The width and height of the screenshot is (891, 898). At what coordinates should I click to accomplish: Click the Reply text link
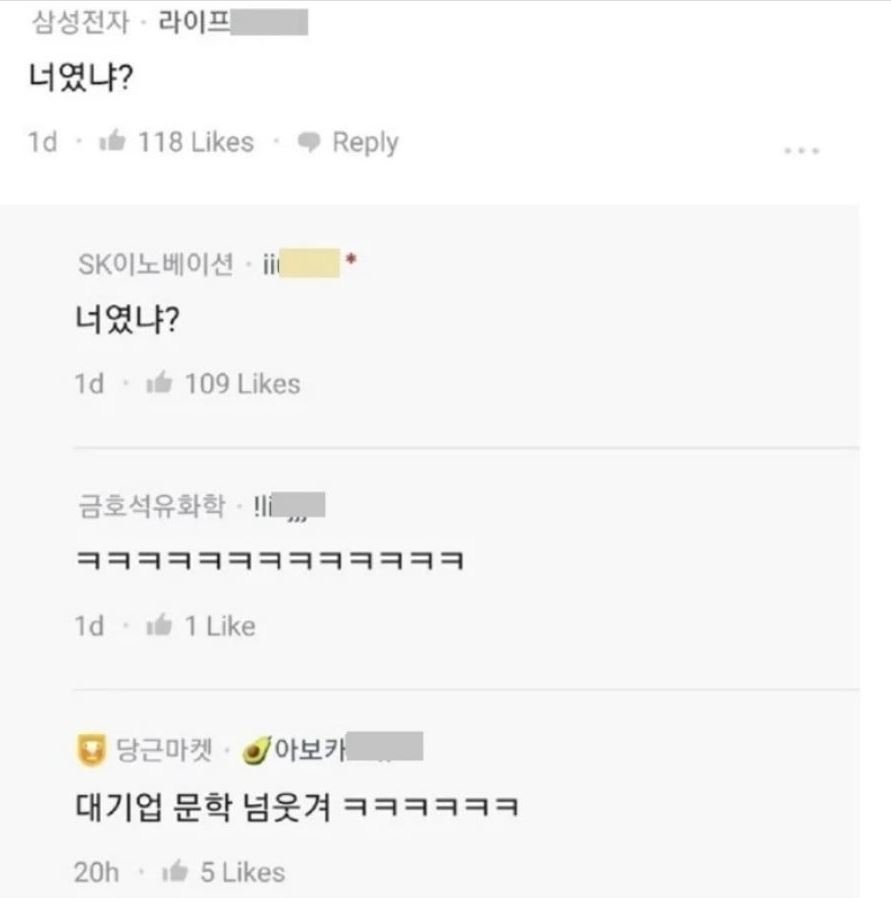[x=365, y=143]
